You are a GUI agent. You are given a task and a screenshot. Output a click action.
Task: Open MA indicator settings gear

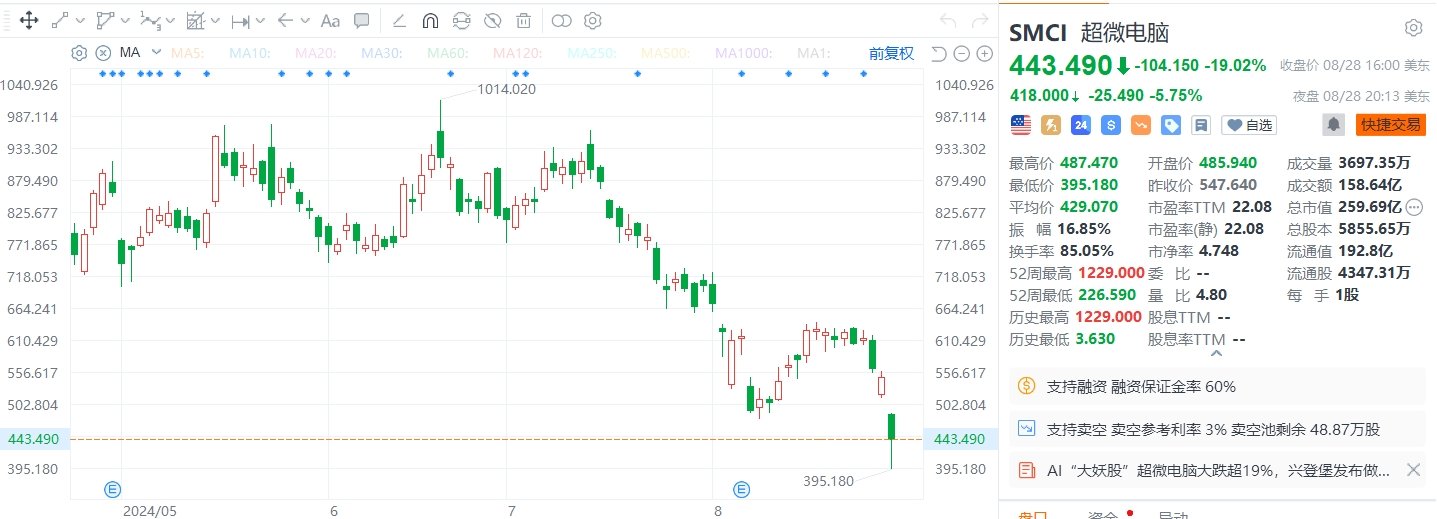79,53
